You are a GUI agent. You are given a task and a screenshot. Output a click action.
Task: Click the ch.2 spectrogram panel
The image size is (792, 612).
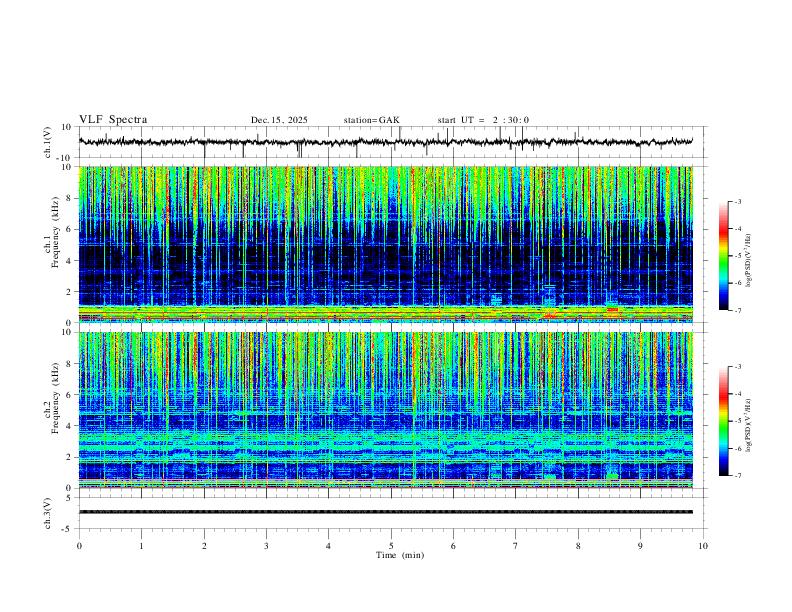386,410
